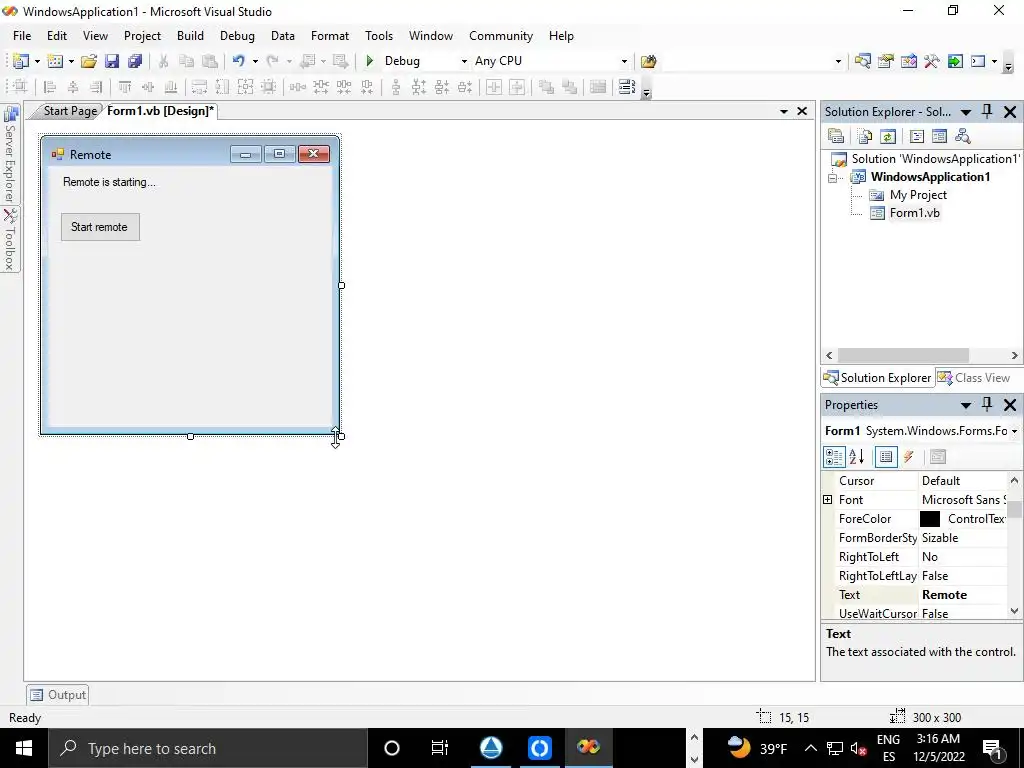The image size is (1024, 768).
Task: Select the Solution Explorer bottom tab
Action: coord(877,377)
